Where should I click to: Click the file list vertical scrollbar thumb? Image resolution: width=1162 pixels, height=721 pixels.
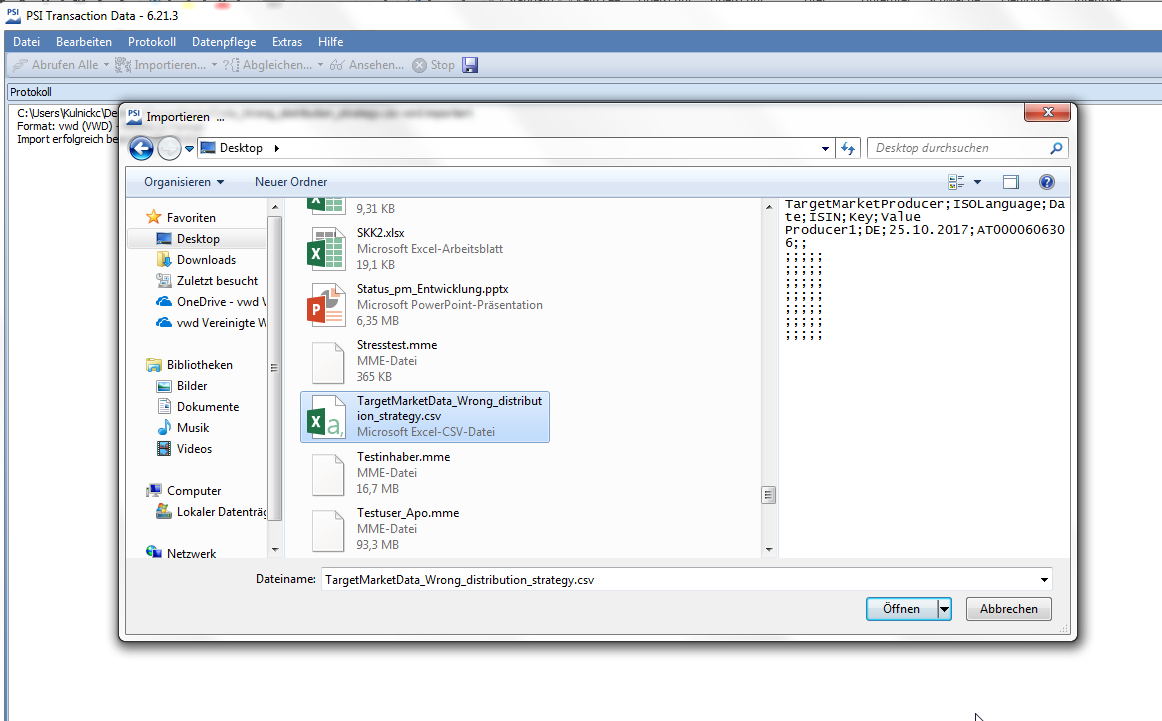[768, 494]
